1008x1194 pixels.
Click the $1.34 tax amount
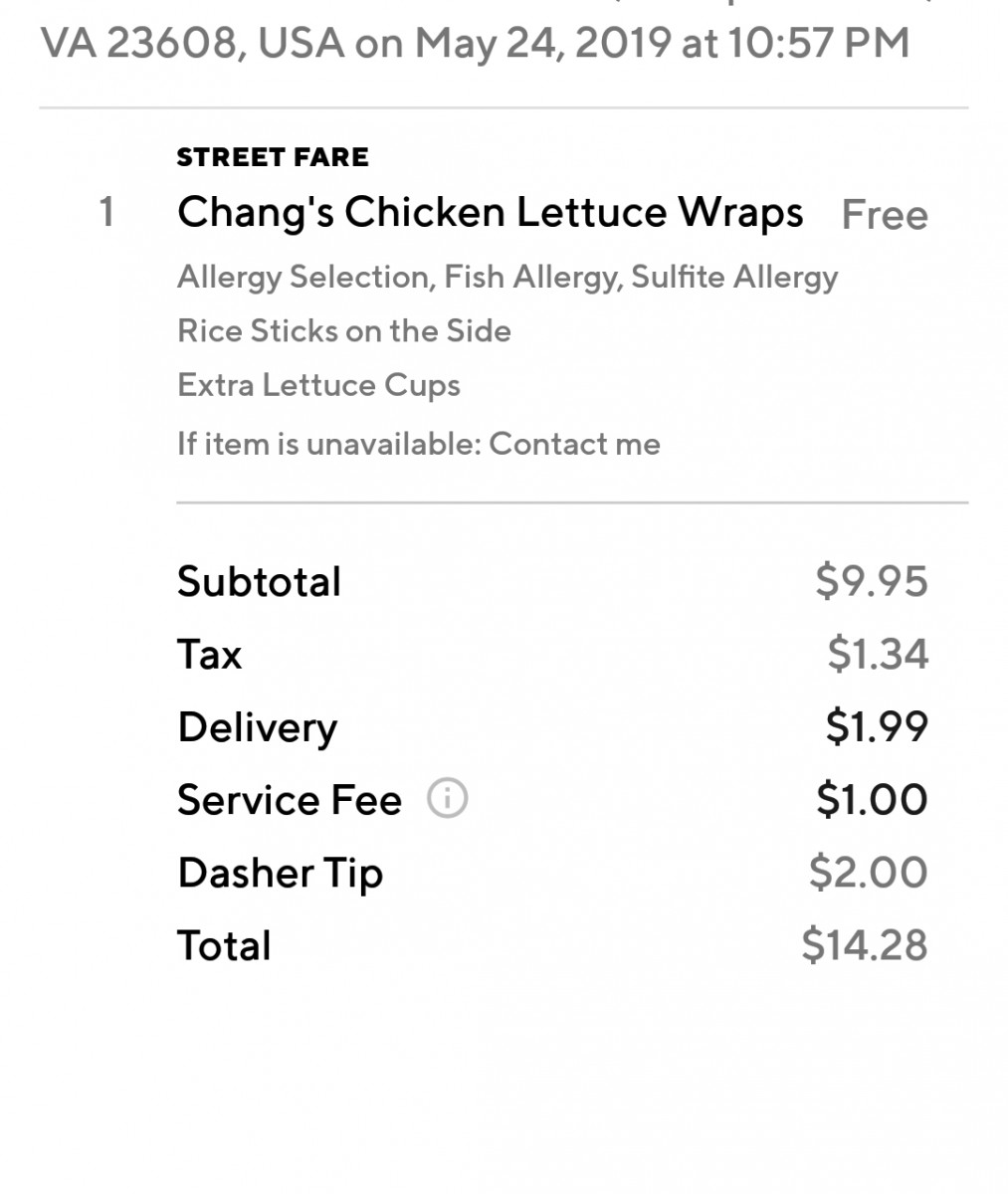[877, 654]
